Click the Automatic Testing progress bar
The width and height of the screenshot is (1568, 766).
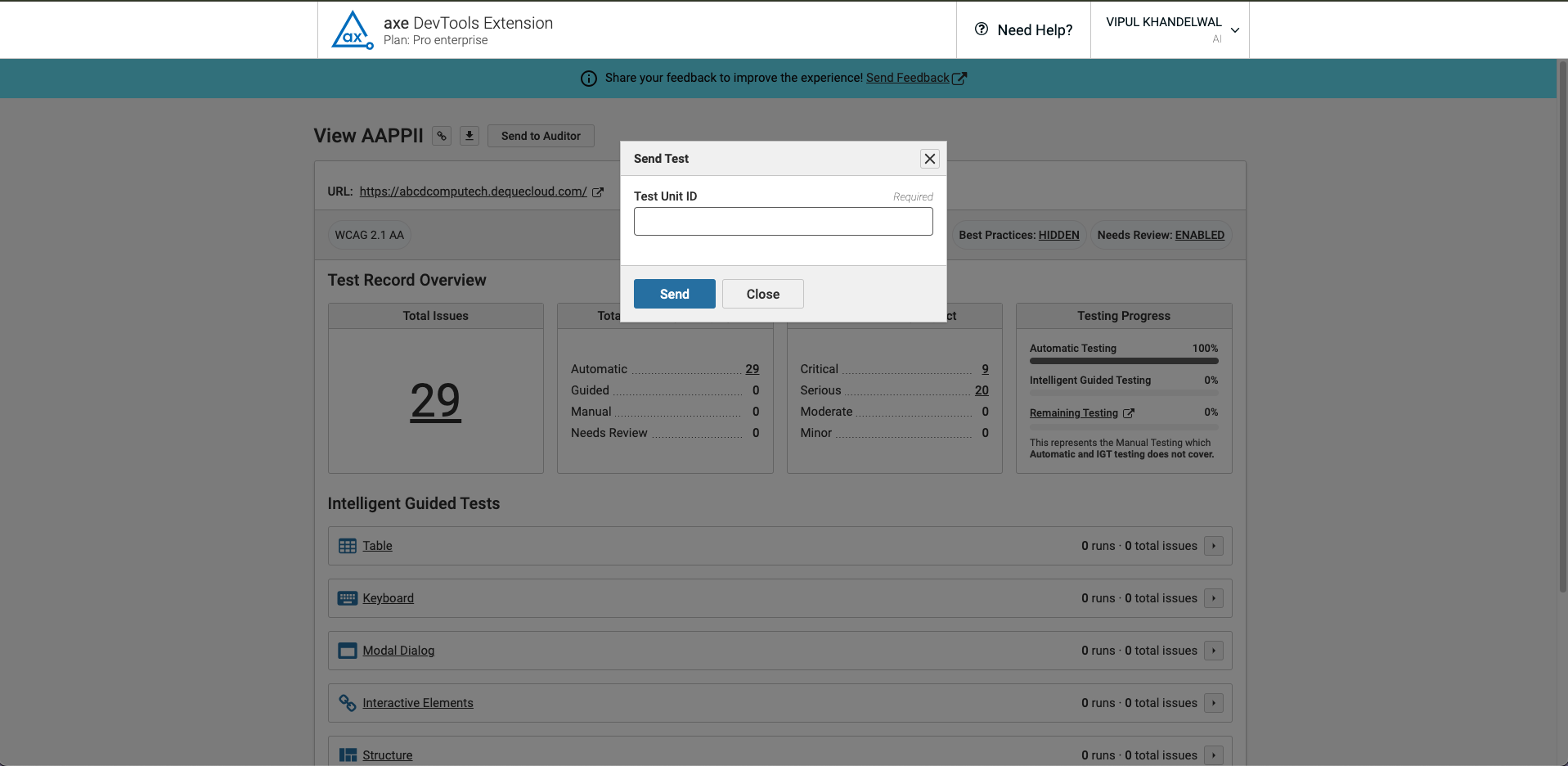1123,361
